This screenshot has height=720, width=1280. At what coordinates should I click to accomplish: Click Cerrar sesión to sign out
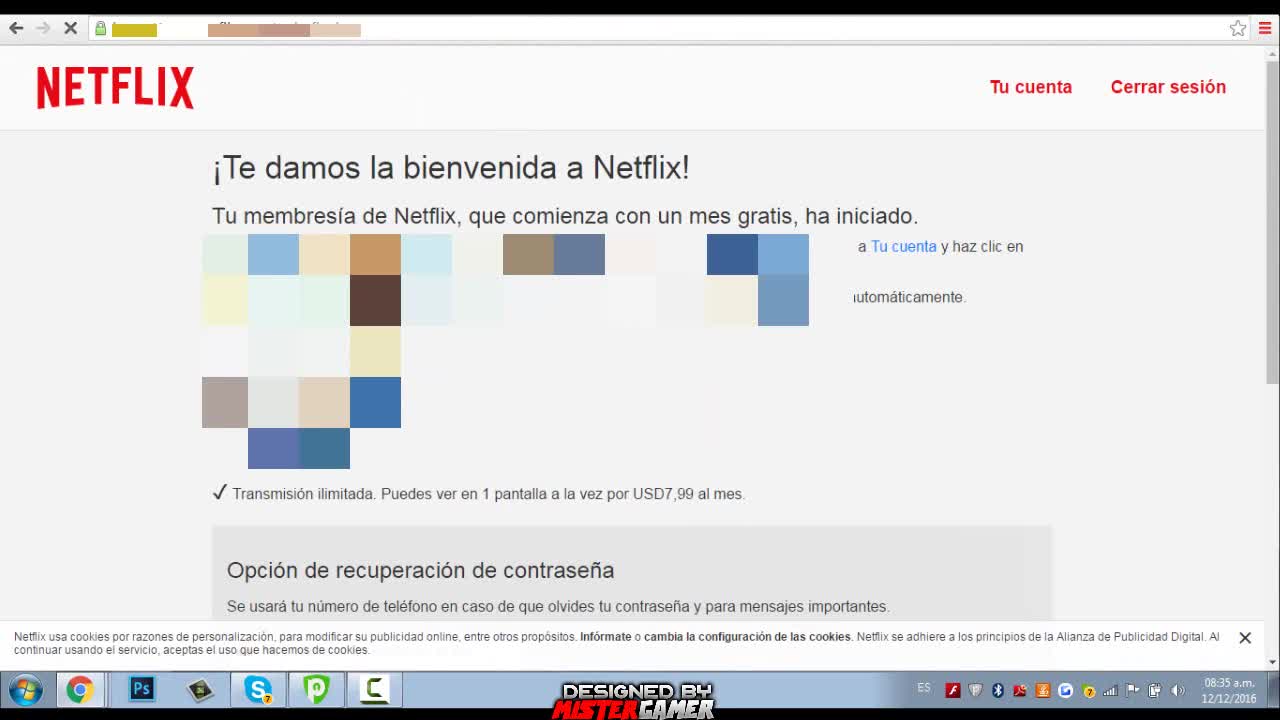(x=1168, y=87)
